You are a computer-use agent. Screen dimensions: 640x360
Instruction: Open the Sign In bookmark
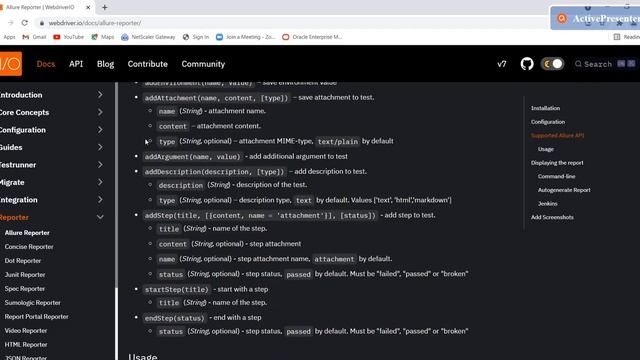(x=196, y=37)
